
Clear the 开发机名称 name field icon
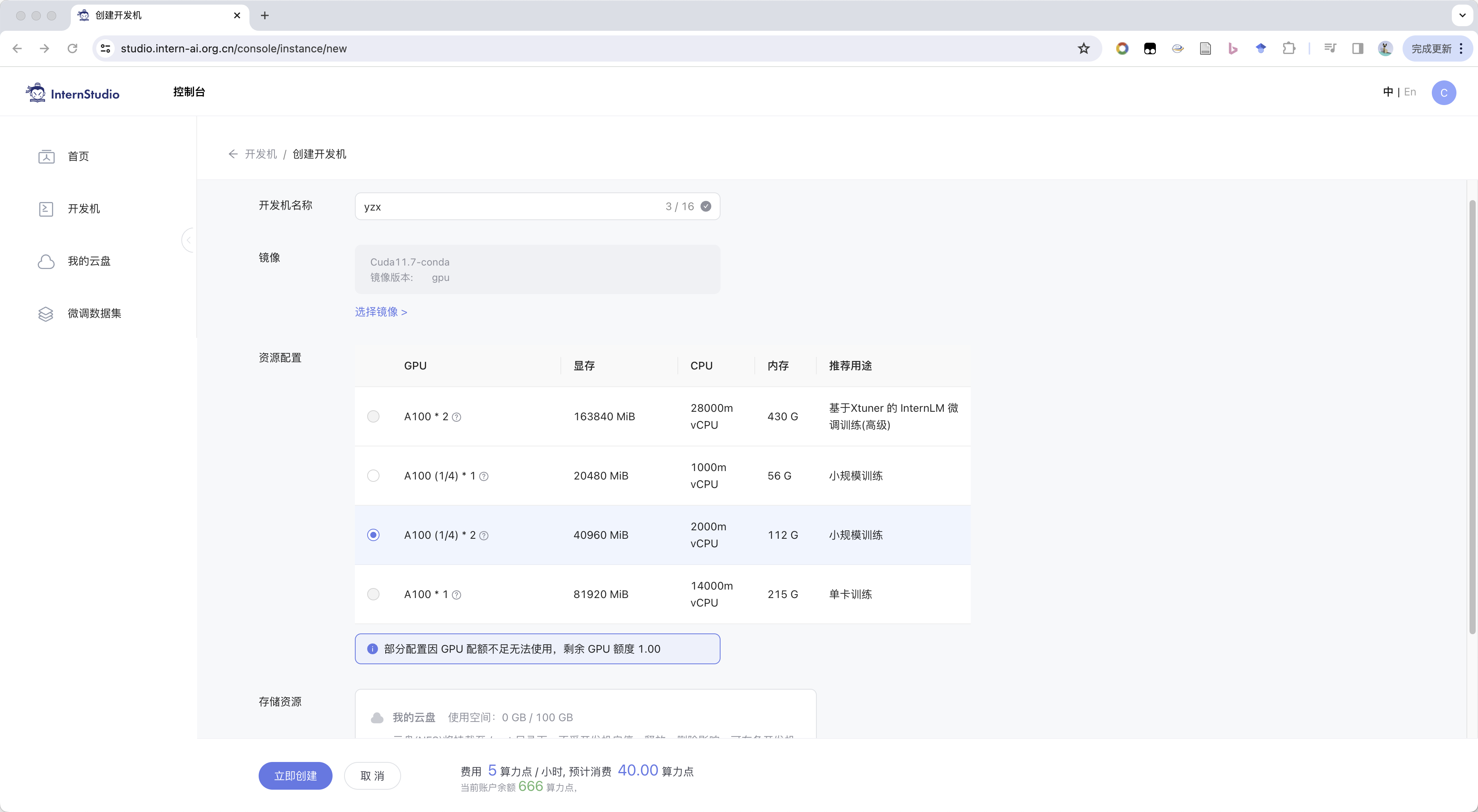706,207
